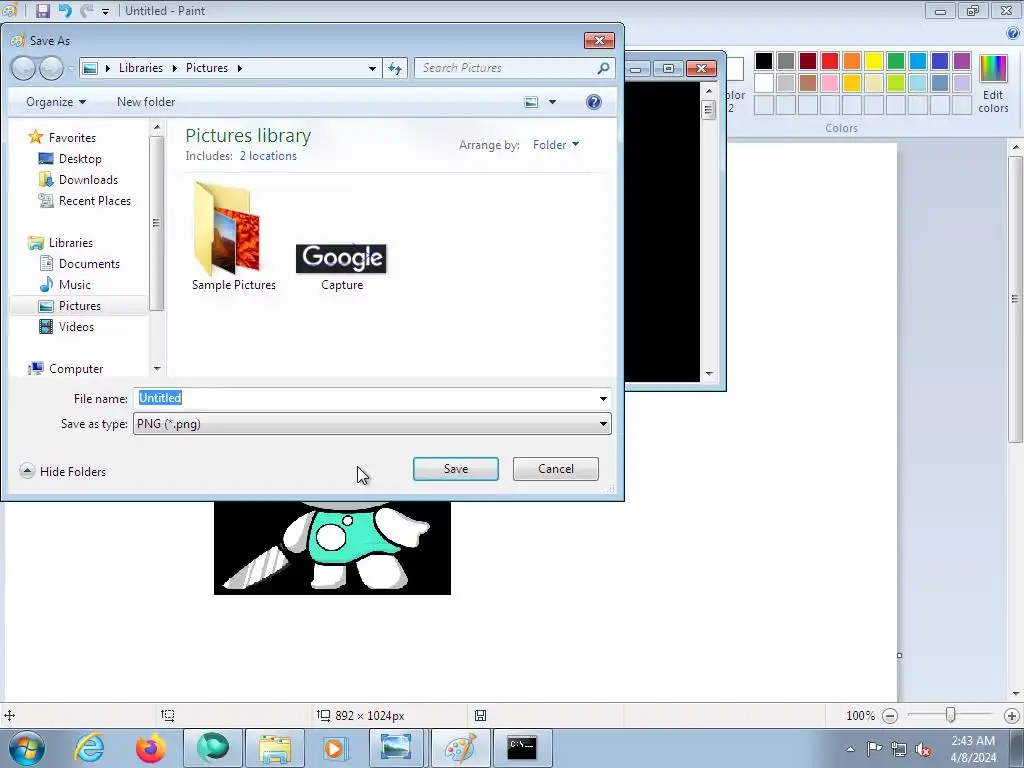
Task: Click the Paint Help icon
Action: click(1013, 33)
